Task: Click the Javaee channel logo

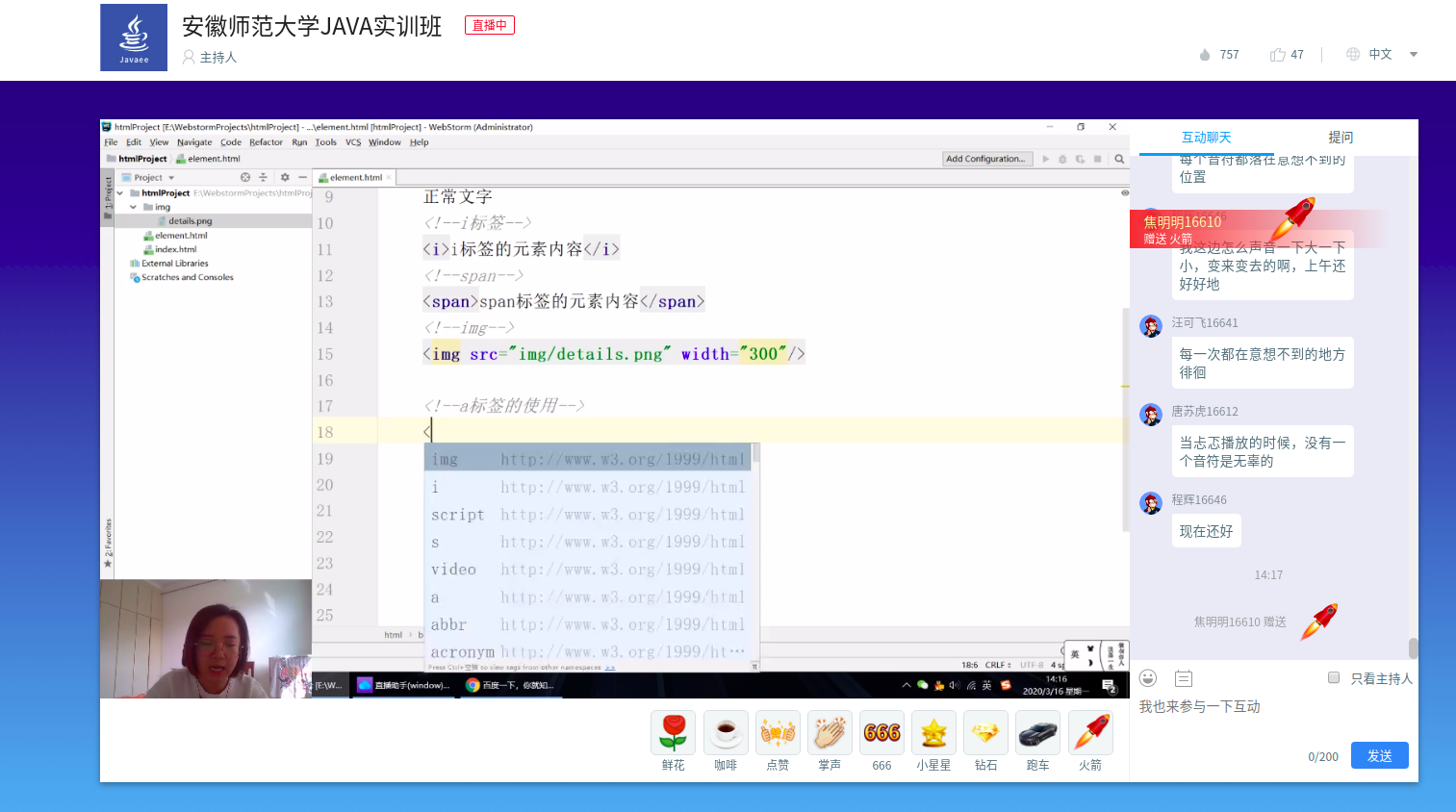Action: point(134,38)
